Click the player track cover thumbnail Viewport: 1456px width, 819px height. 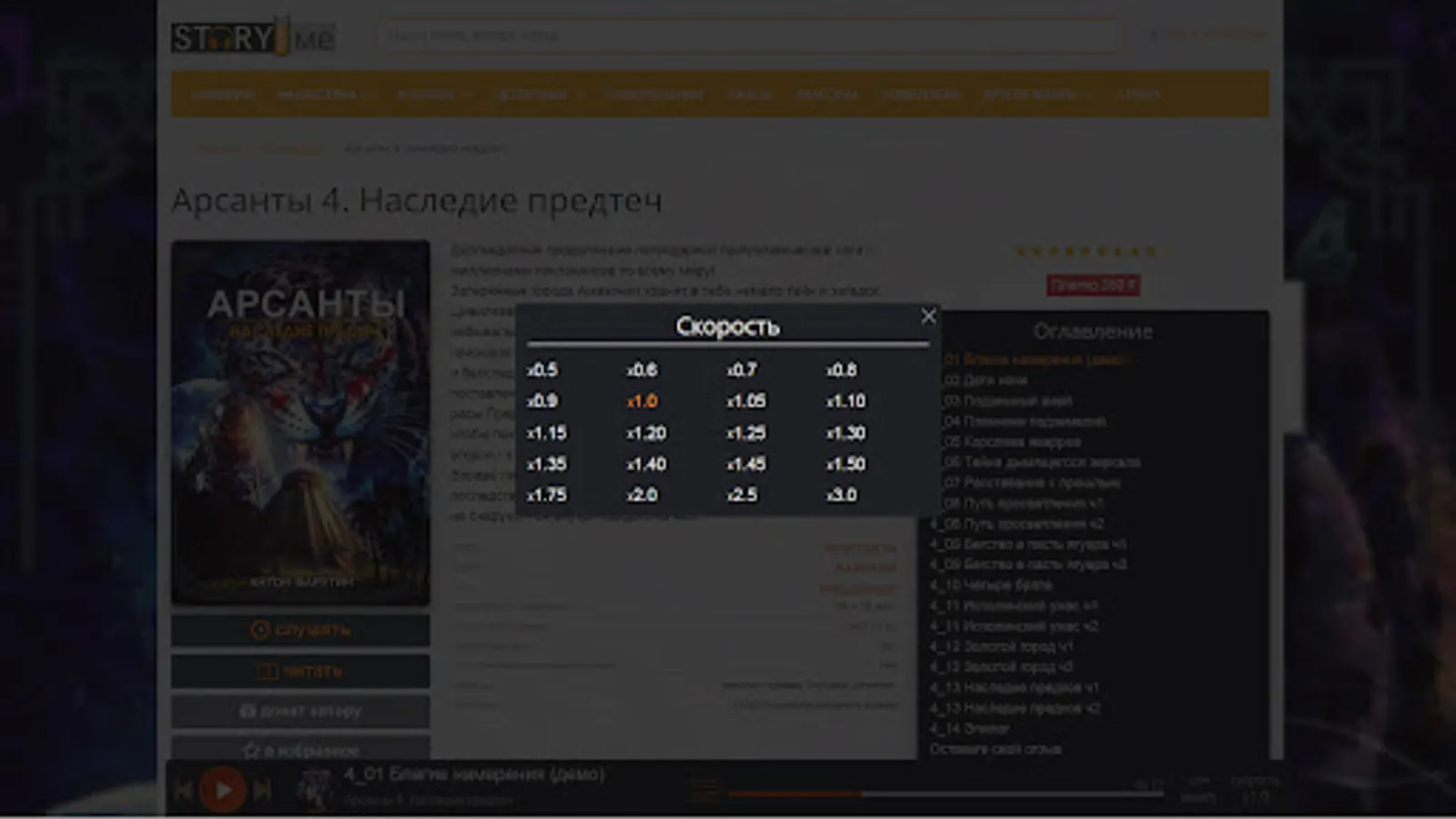tap(315, 788)
